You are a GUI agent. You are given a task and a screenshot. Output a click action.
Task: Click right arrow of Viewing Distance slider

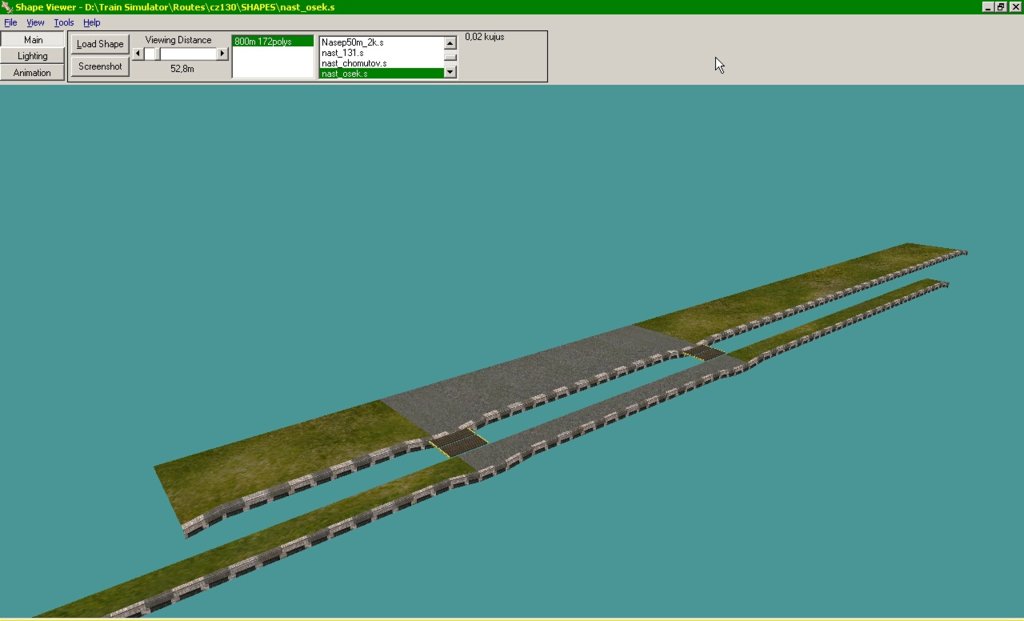click(222, 54)
